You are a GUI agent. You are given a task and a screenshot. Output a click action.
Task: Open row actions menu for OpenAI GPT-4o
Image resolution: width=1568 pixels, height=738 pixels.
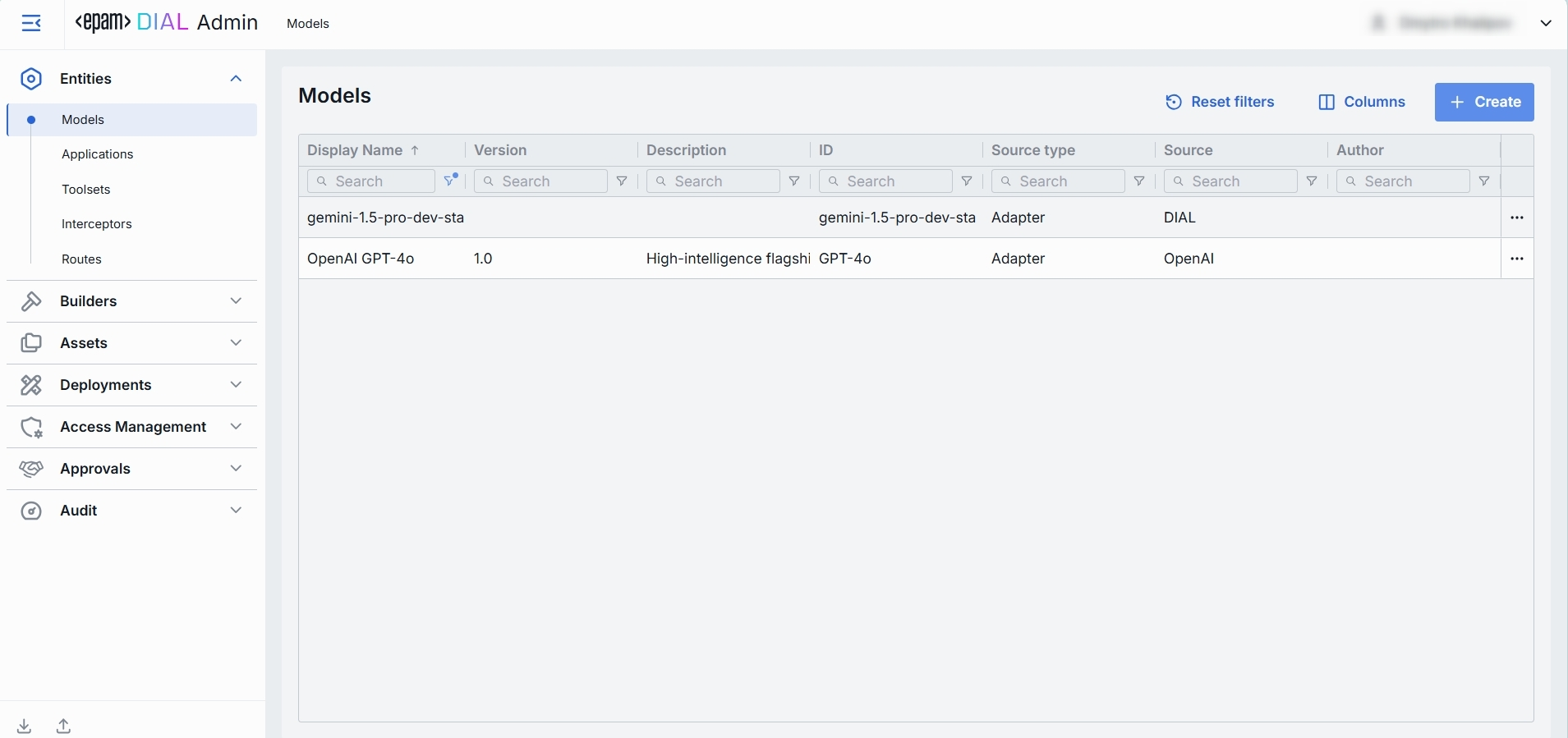(1516, 259)
